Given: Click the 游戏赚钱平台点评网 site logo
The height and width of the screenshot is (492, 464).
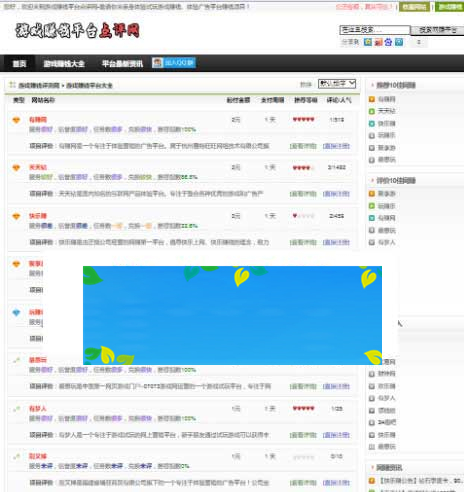Looking at the screenshot, I should 77,31.
